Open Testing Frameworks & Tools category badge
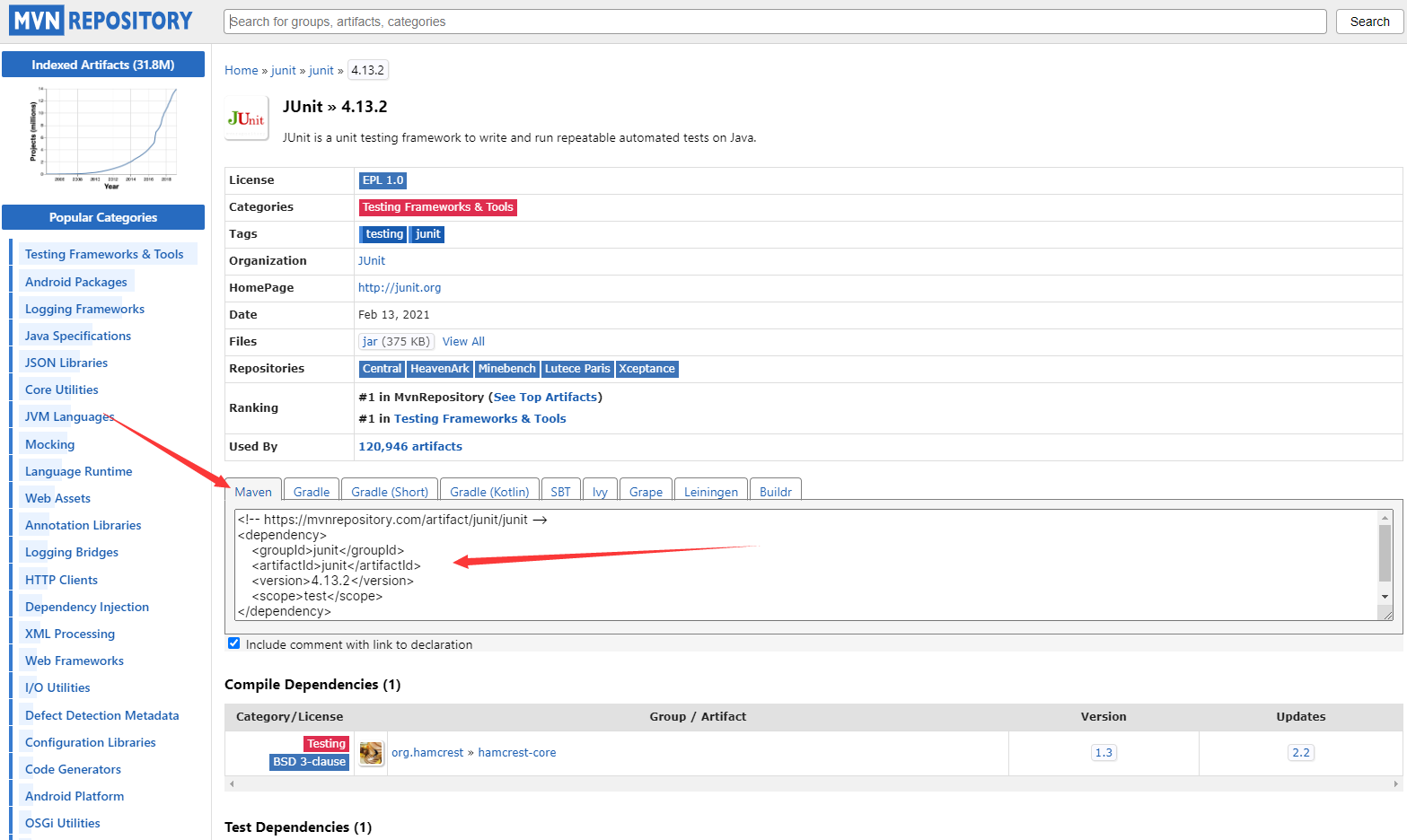1407x840 pixels. point(438,207)
